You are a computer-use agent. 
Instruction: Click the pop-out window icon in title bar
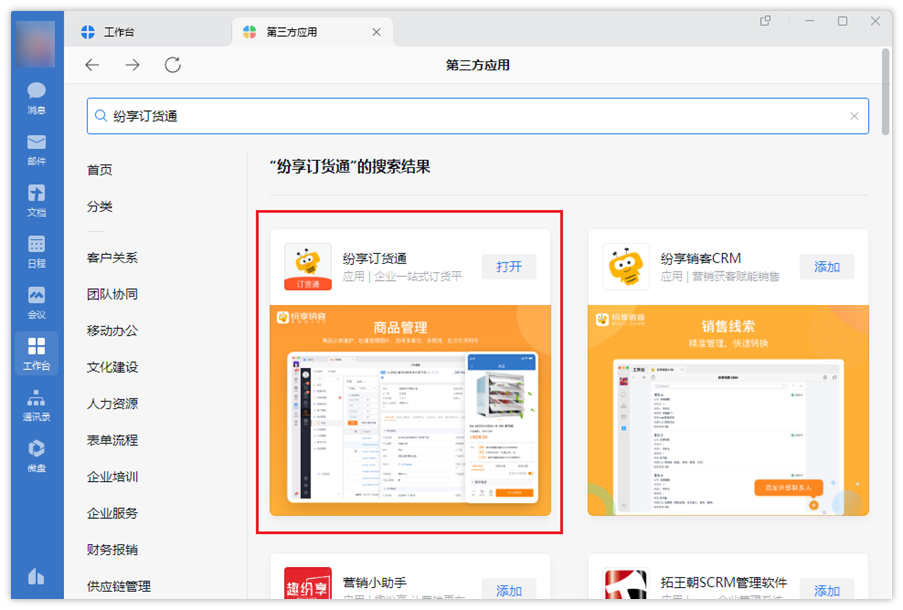click(765, 21)
